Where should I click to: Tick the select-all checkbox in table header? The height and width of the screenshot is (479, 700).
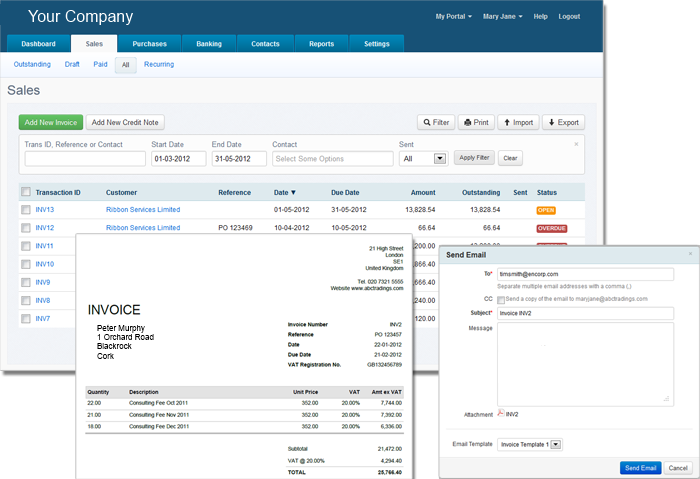click(26, 192)
